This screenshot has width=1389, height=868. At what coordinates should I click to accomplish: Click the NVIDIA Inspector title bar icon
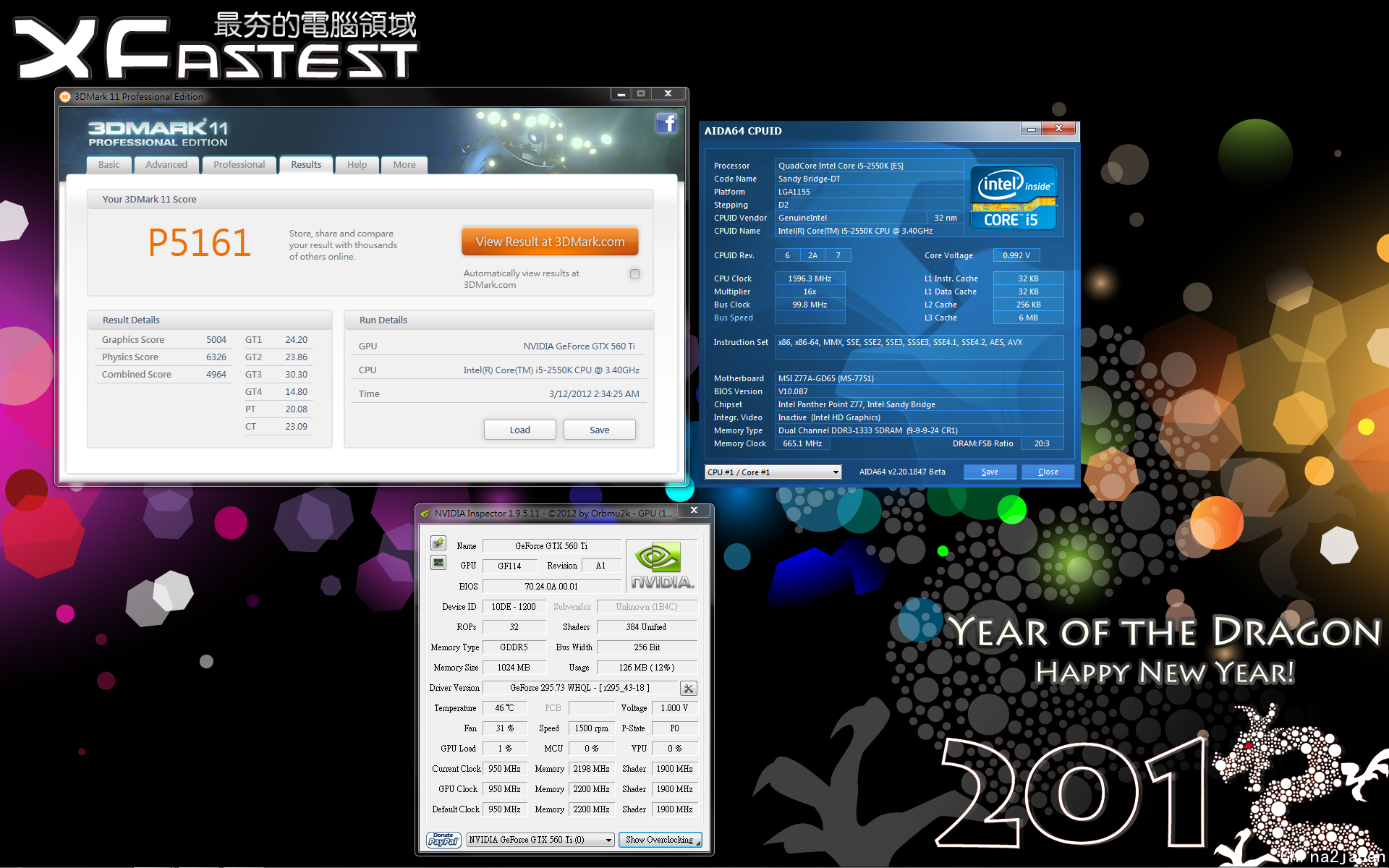[x=425, y=514]
